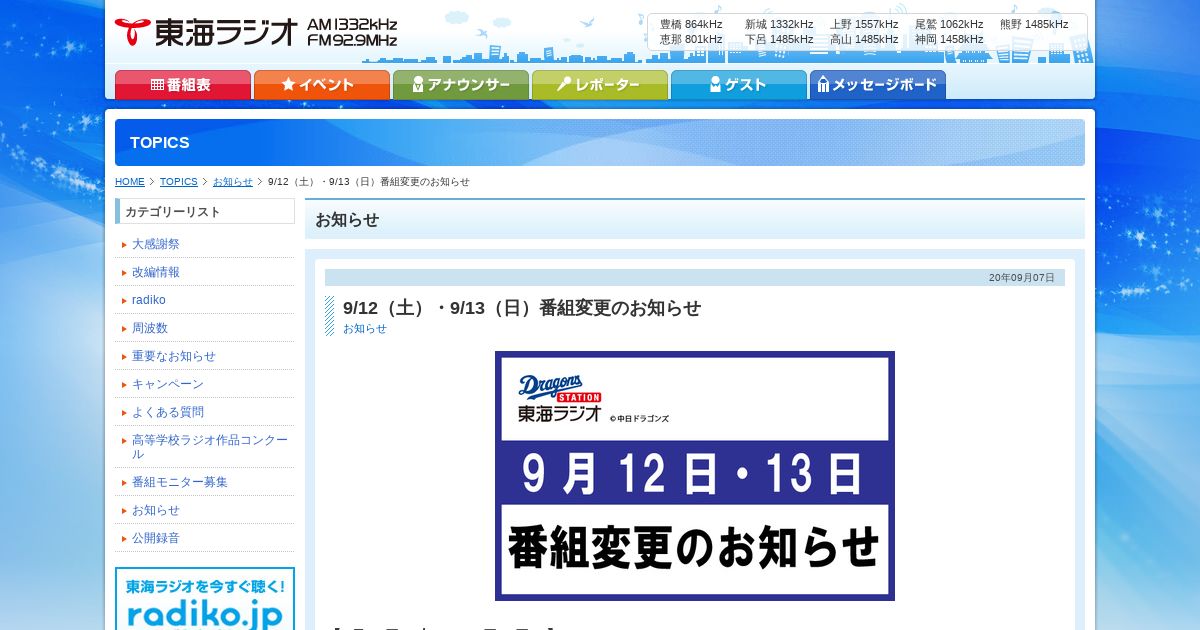Click the 神岡 1458kHz frequency text
1200x630 pixels.
tap(949, 39)
